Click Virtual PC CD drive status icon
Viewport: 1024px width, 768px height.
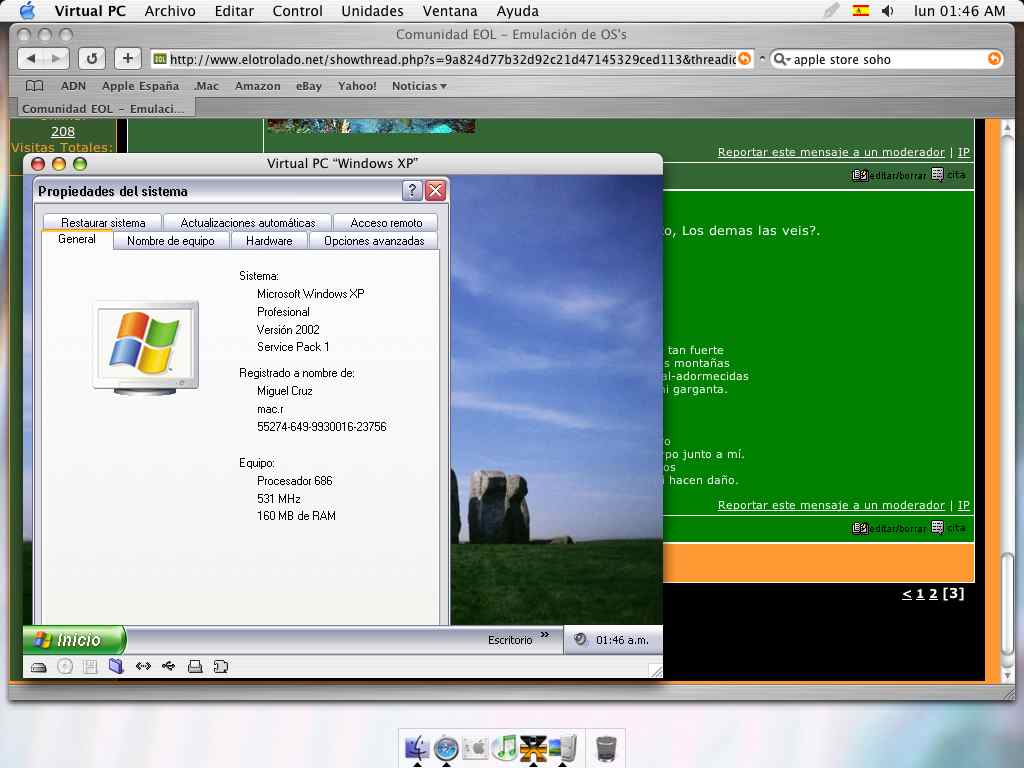(x=65, y=666)
